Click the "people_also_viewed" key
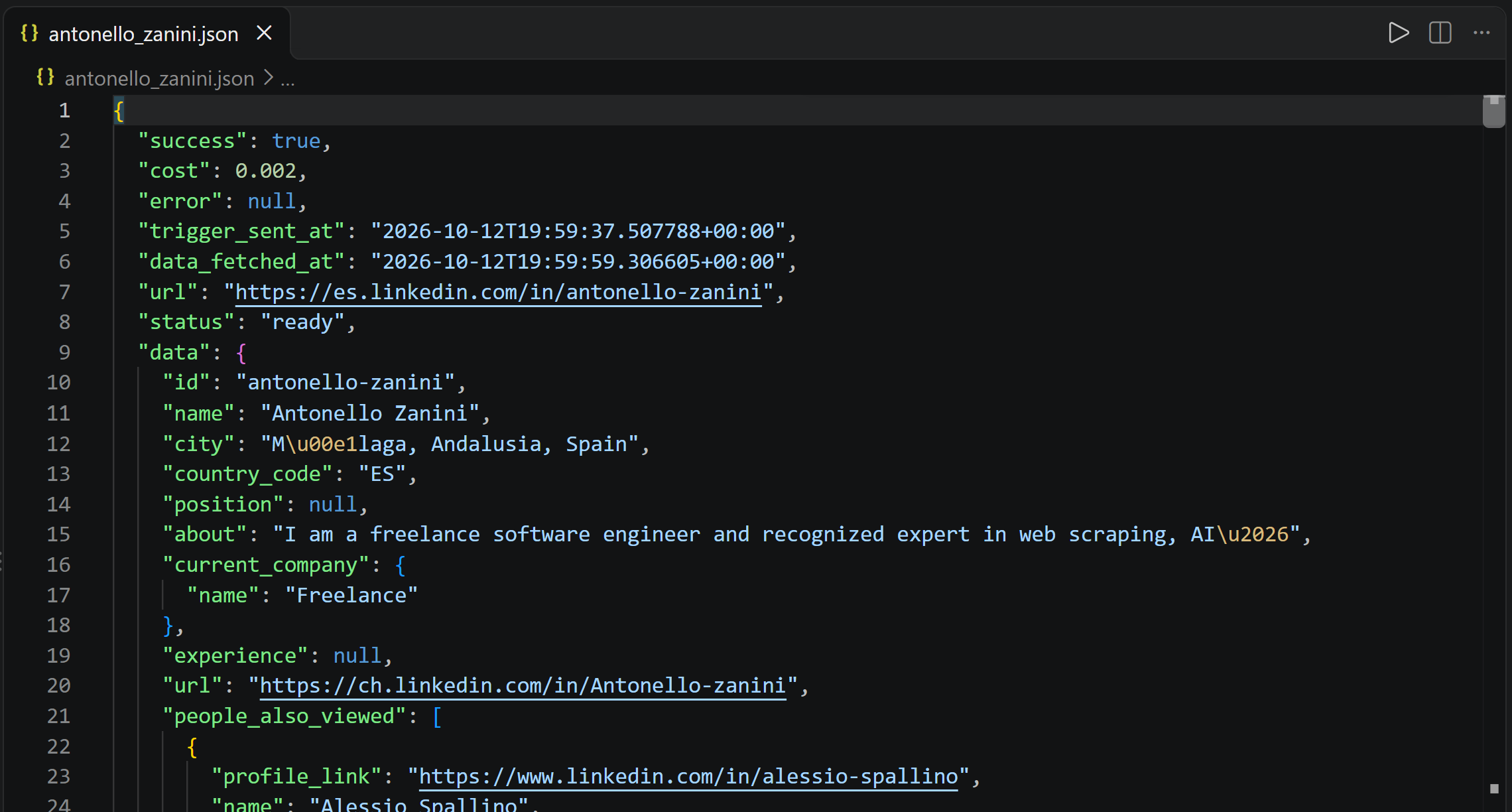 pyautogui.click(x=284, y=716)
